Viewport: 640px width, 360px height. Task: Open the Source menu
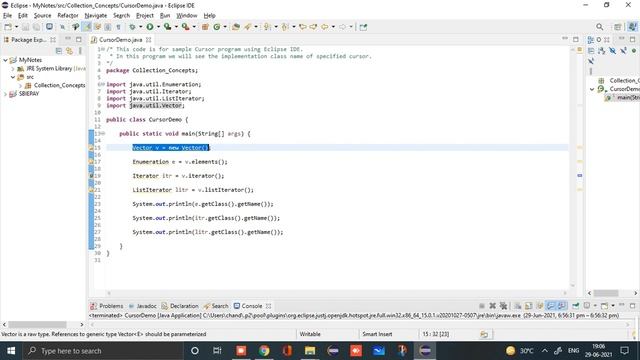pos(42,16)
